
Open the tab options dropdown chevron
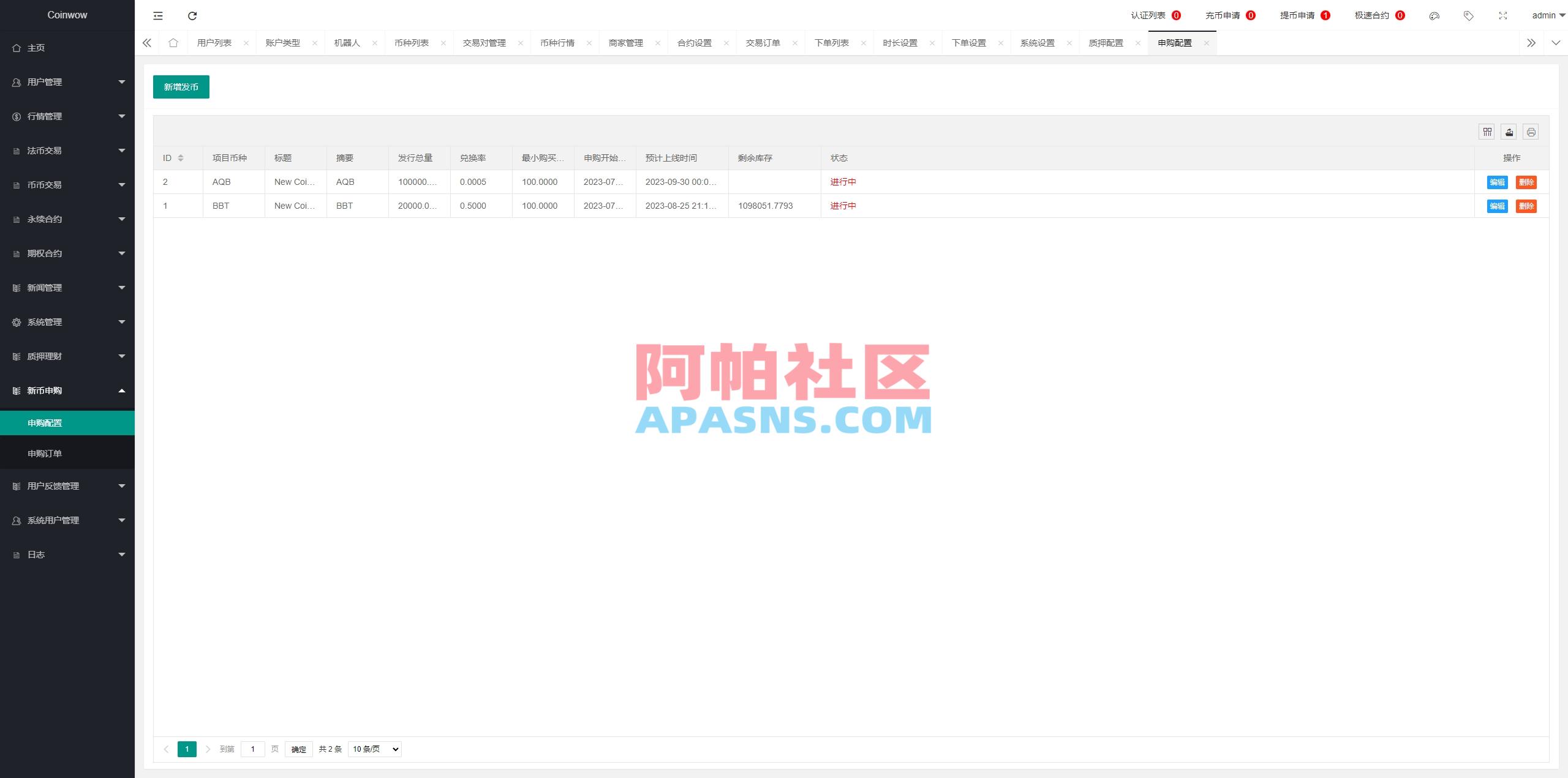1556,43
